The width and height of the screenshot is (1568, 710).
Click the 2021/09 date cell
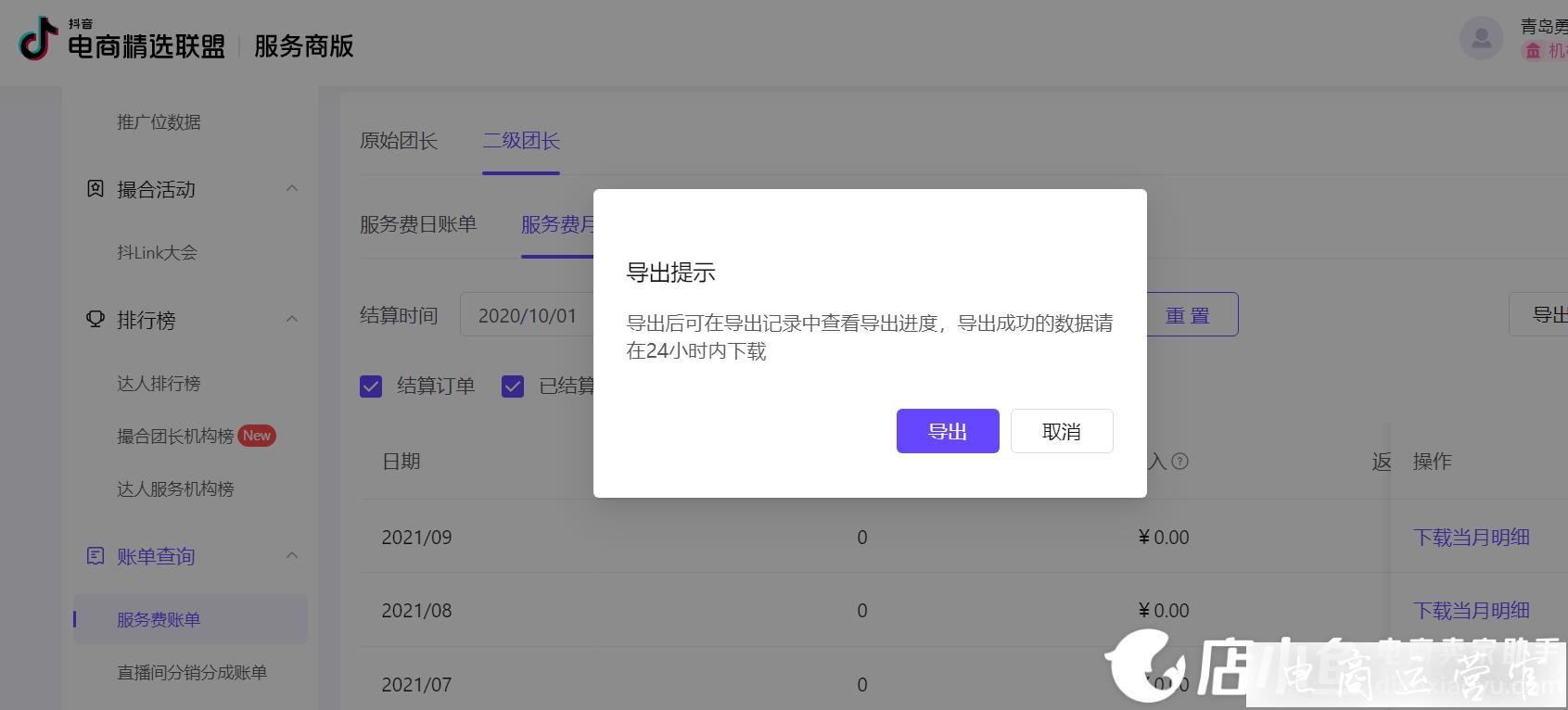point(416,538)
